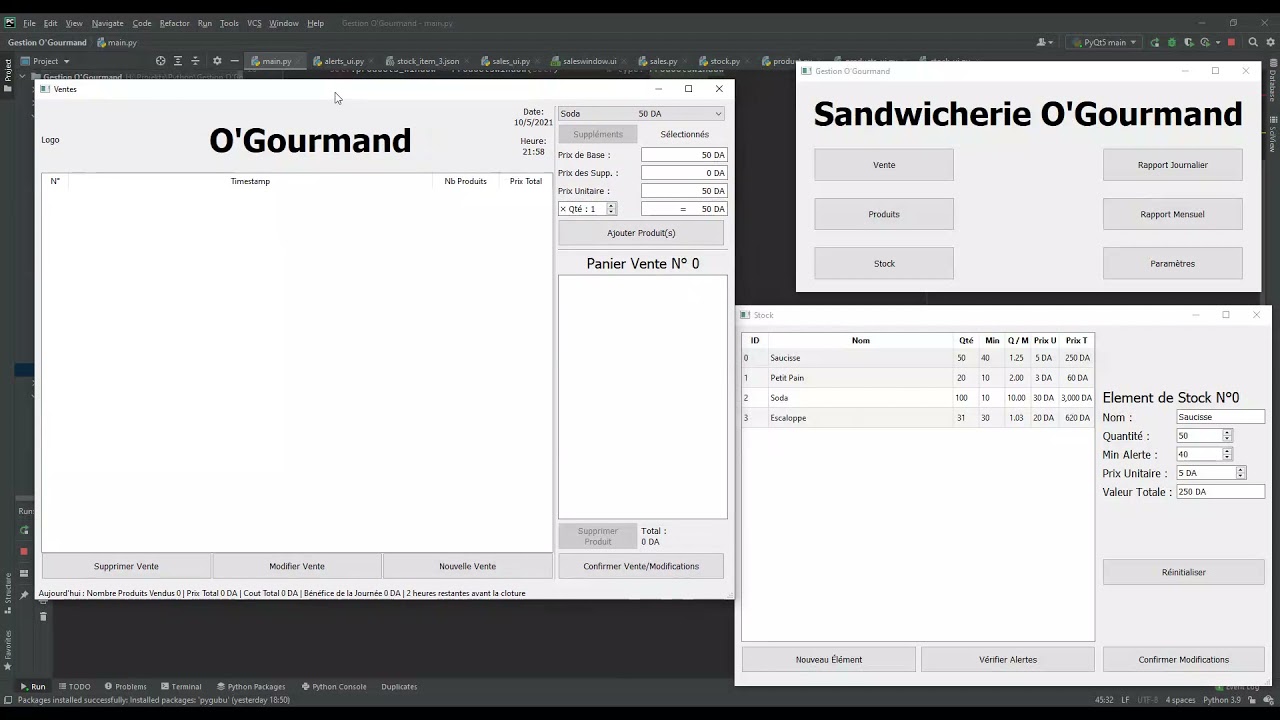Open the Soda product combo box in Ventes
Viewport: 1280px width, 720px height.
(641, 114)
